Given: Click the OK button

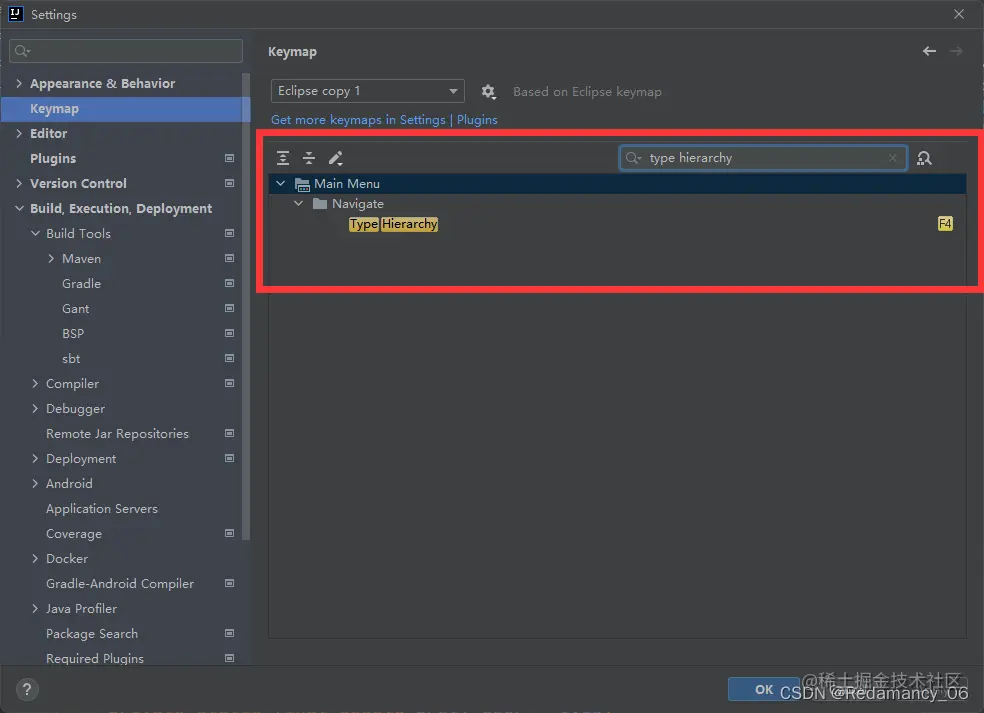Looking at the screenshot, I should click(763, 689).
